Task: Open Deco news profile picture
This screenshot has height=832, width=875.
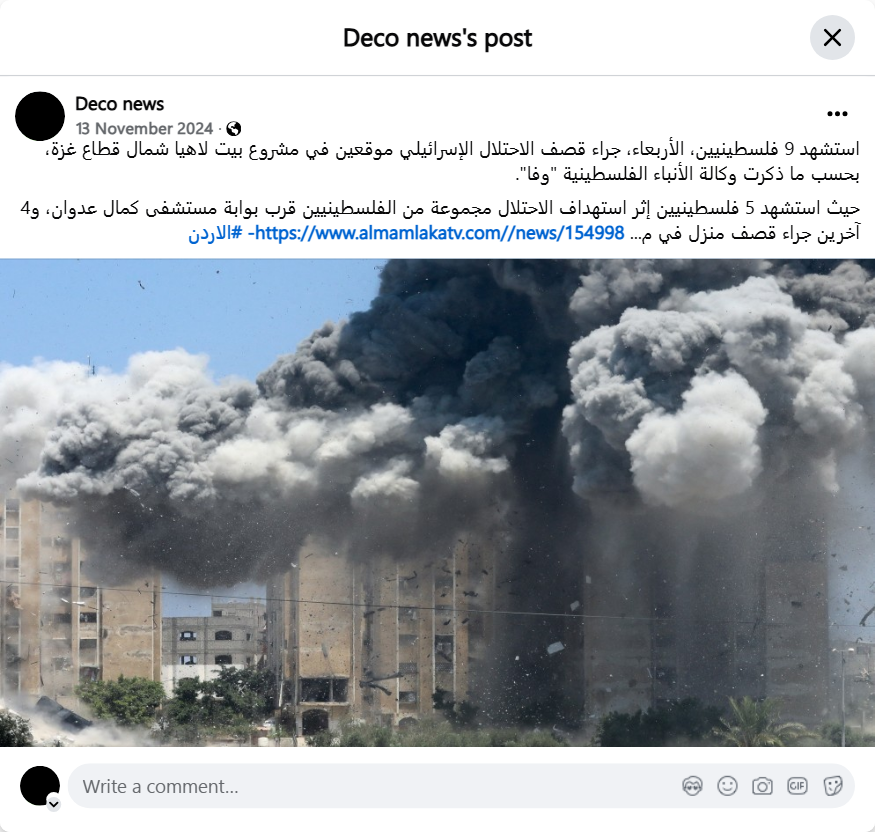Action: (x=40, y=116)
